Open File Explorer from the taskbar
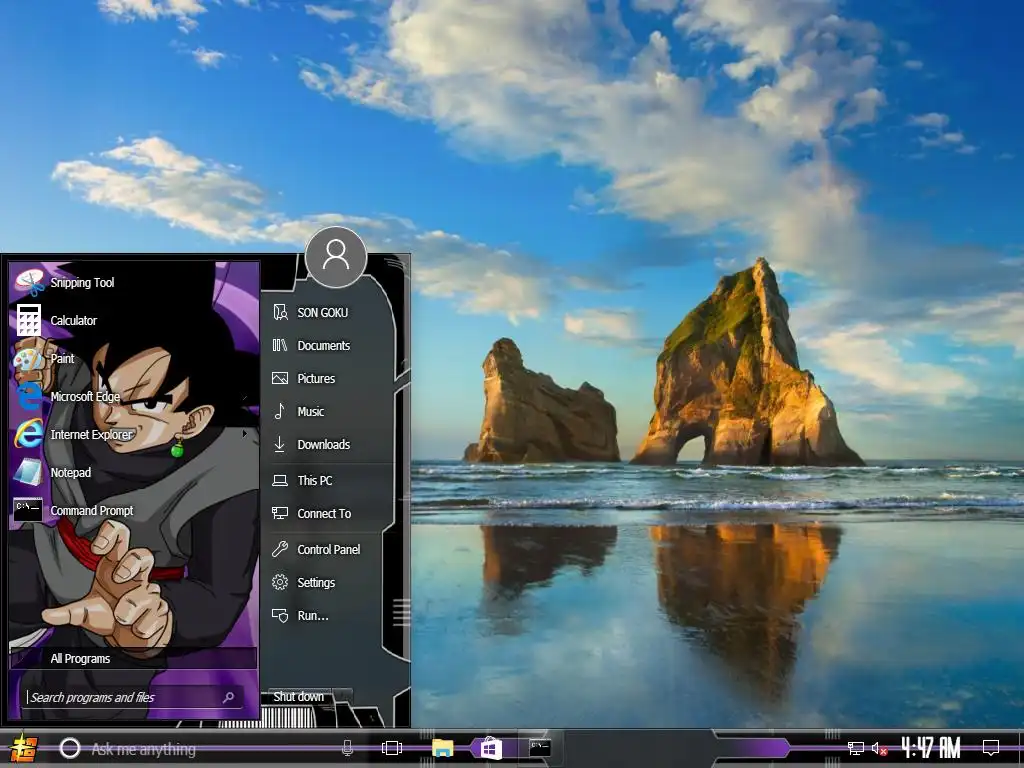This screenshot has height=768, width=1024. [443, 748]
